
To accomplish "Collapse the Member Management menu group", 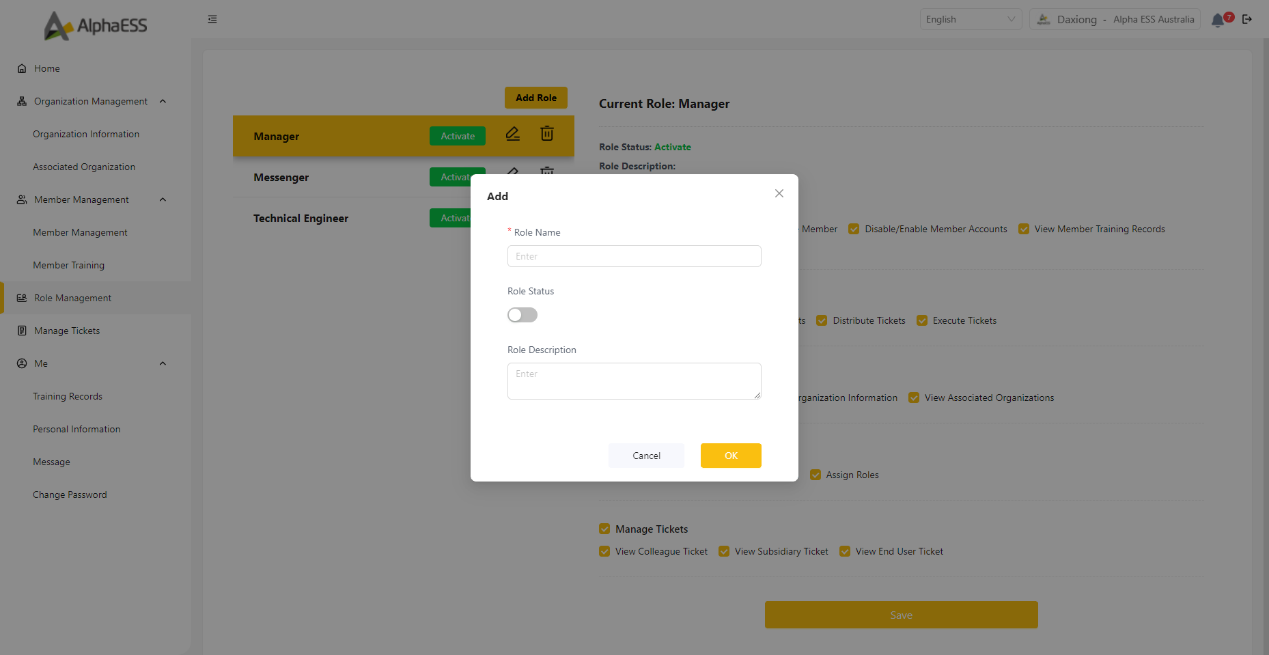I will 163,200.
